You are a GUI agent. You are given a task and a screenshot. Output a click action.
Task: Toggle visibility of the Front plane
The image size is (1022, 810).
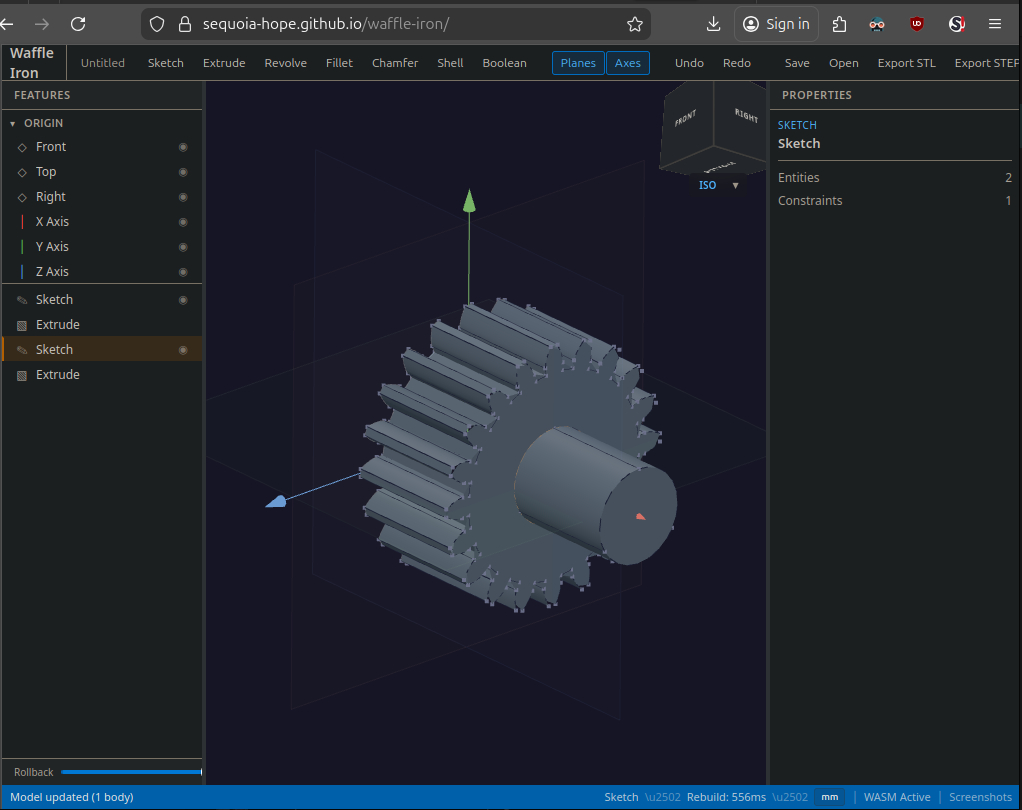pos(183,147)
